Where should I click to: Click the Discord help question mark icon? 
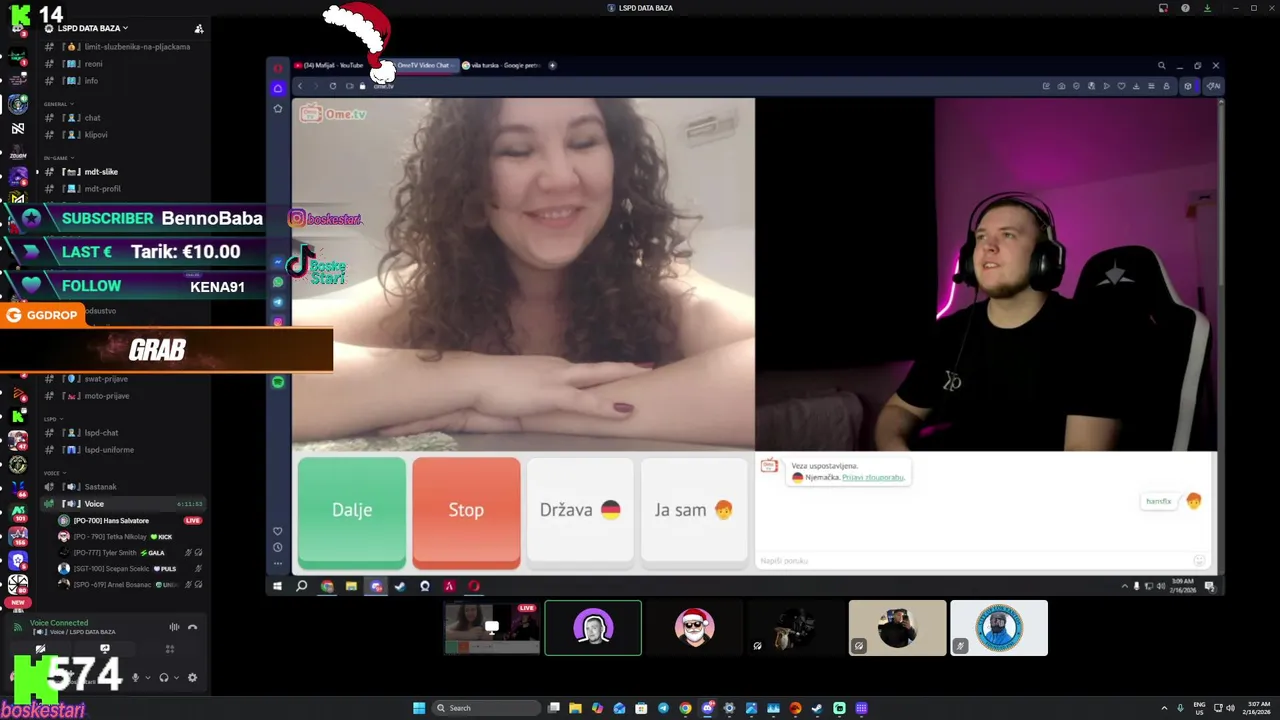coord(1185,8)
